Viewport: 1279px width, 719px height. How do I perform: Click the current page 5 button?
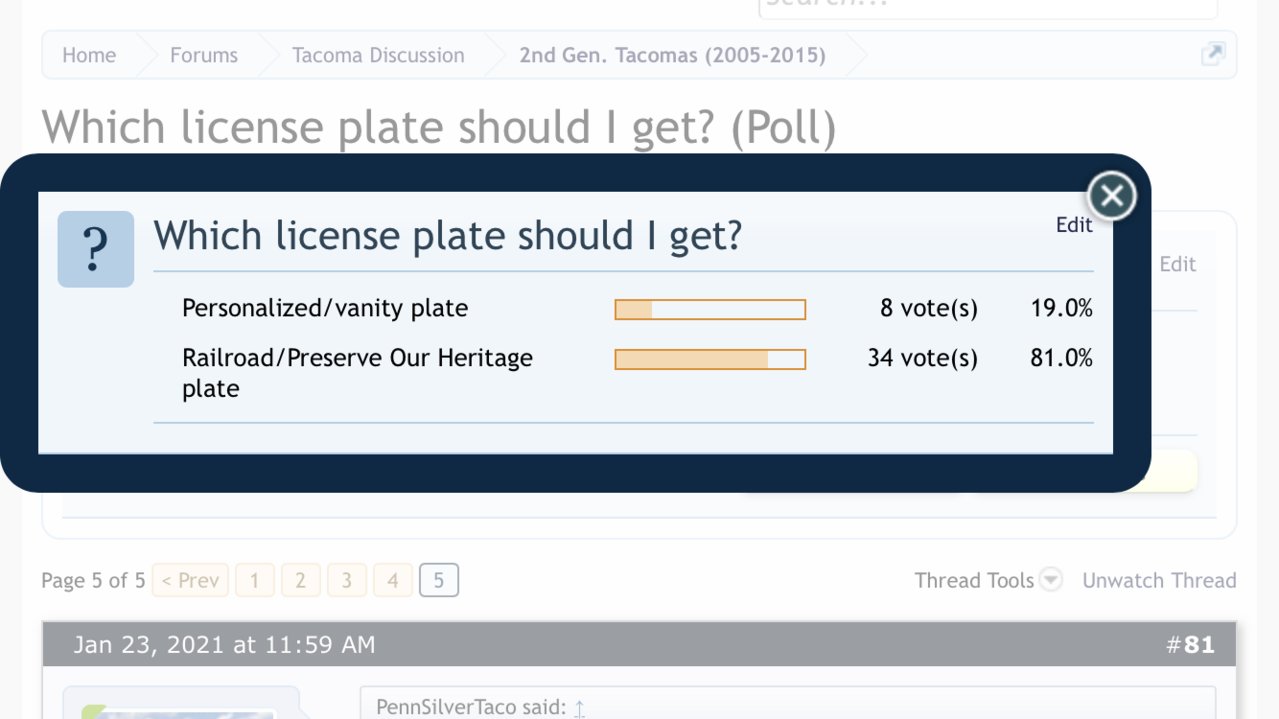[x=439, y=580]
